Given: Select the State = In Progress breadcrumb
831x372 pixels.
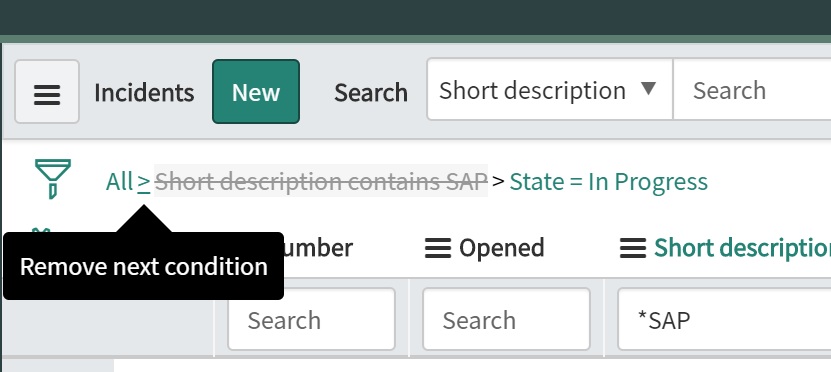Looking at the screenshot, I should pyautogui.click(x=608, y=182).
